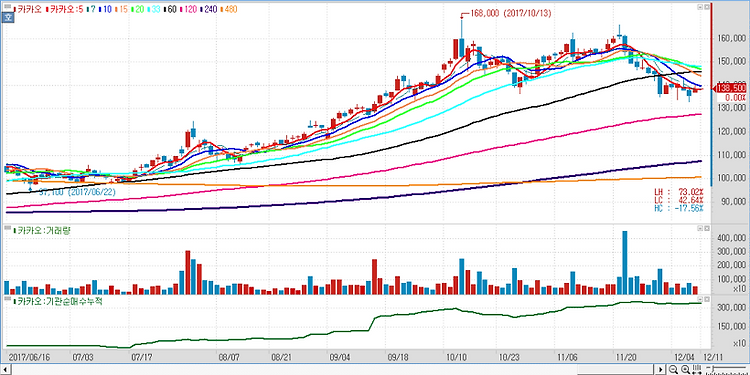Maximize the 거래량 volume panel
This screenshot has height=375, width=750.
click(x=706, y=229)
